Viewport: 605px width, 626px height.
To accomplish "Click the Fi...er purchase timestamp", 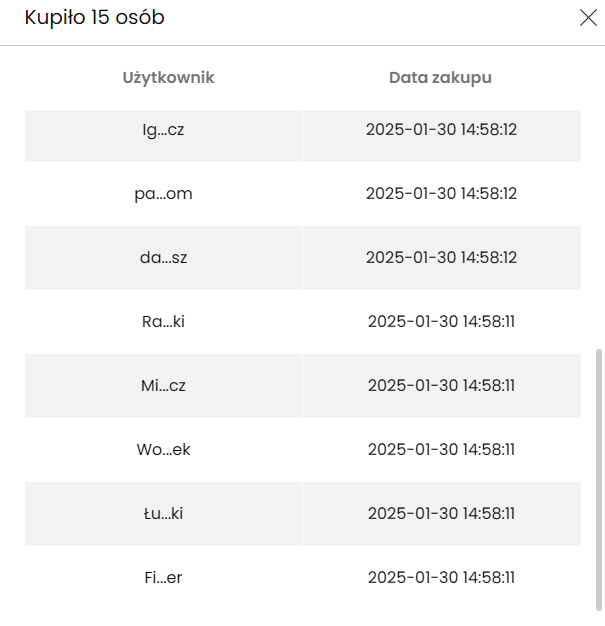I will pos(441,577).
